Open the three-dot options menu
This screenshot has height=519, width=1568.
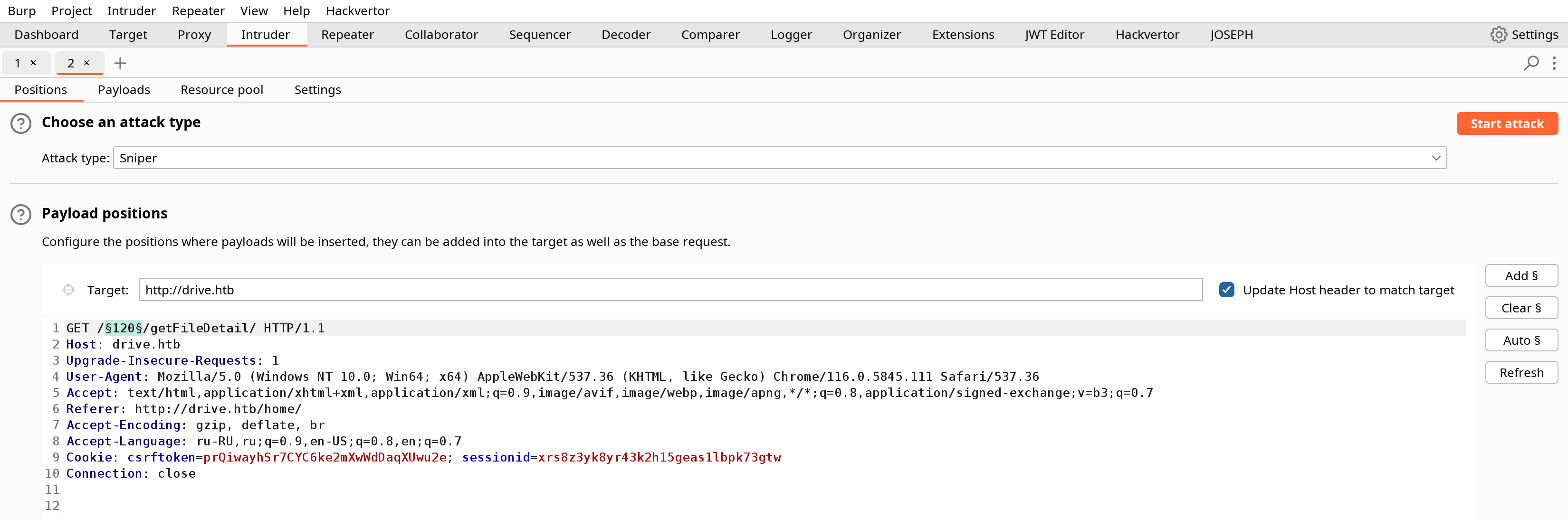(1554, 63)
